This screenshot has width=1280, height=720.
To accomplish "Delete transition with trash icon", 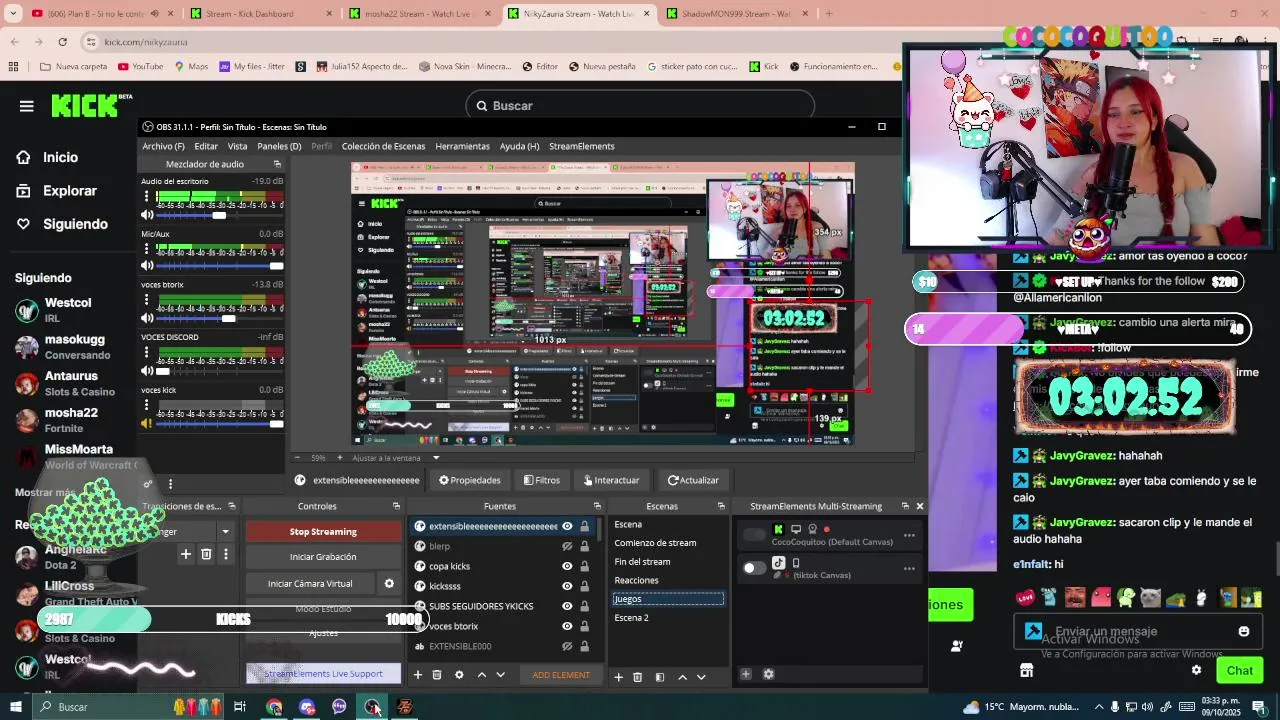I will pyautogui.click(x=206, y=554).
